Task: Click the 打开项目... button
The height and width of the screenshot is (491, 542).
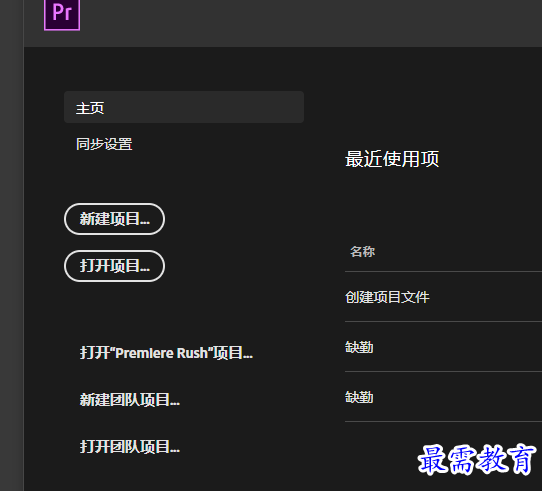Action: coord(114,266)
